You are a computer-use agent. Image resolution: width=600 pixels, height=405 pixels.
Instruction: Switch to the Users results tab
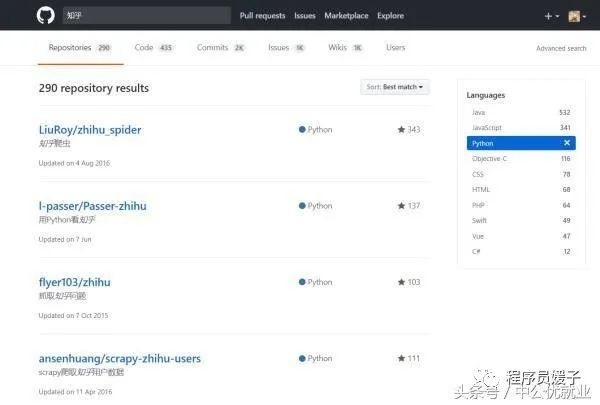click(x=396, y=47)
